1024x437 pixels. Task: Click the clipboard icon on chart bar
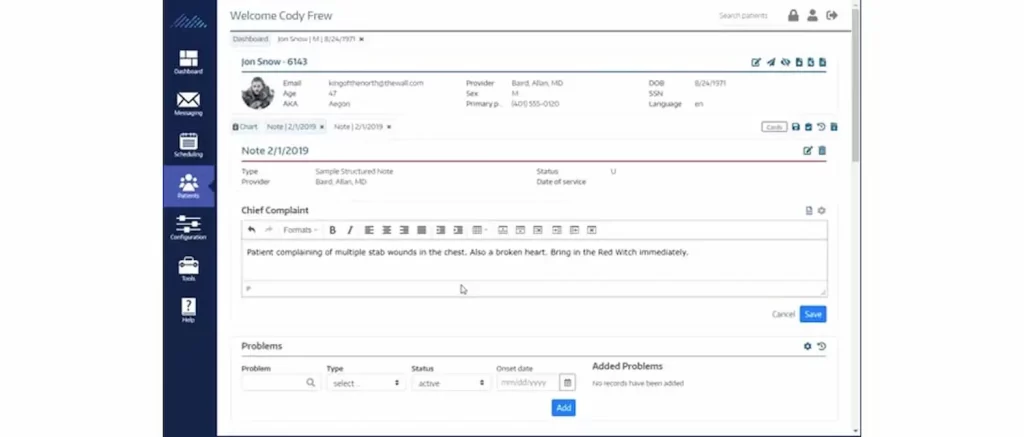coord(808,127)
